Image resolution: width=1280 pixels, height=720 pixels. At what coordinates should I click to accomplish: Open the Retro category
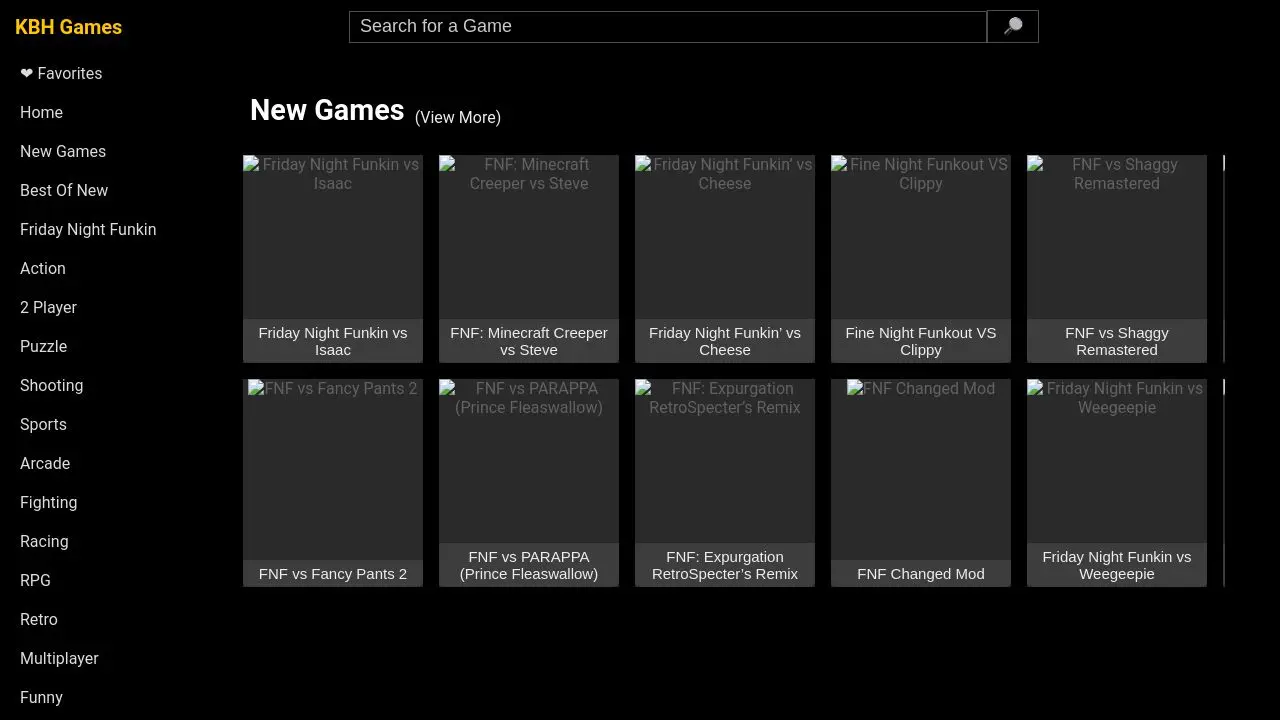[39, 619]
